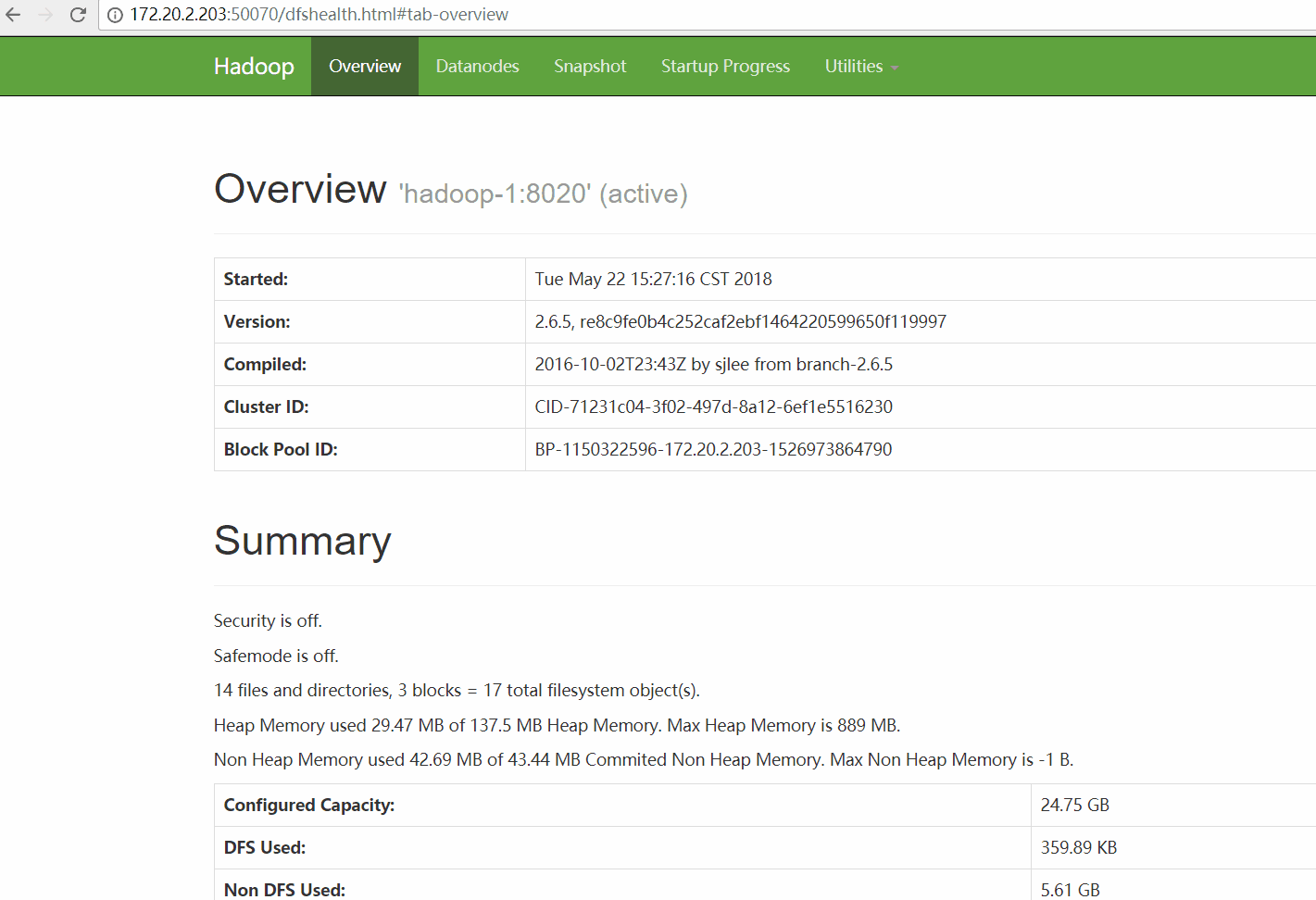This screenshot has width=1316, height=900.
Task: Click the 'Security is off.' text
Action: (x=268, y=620)
